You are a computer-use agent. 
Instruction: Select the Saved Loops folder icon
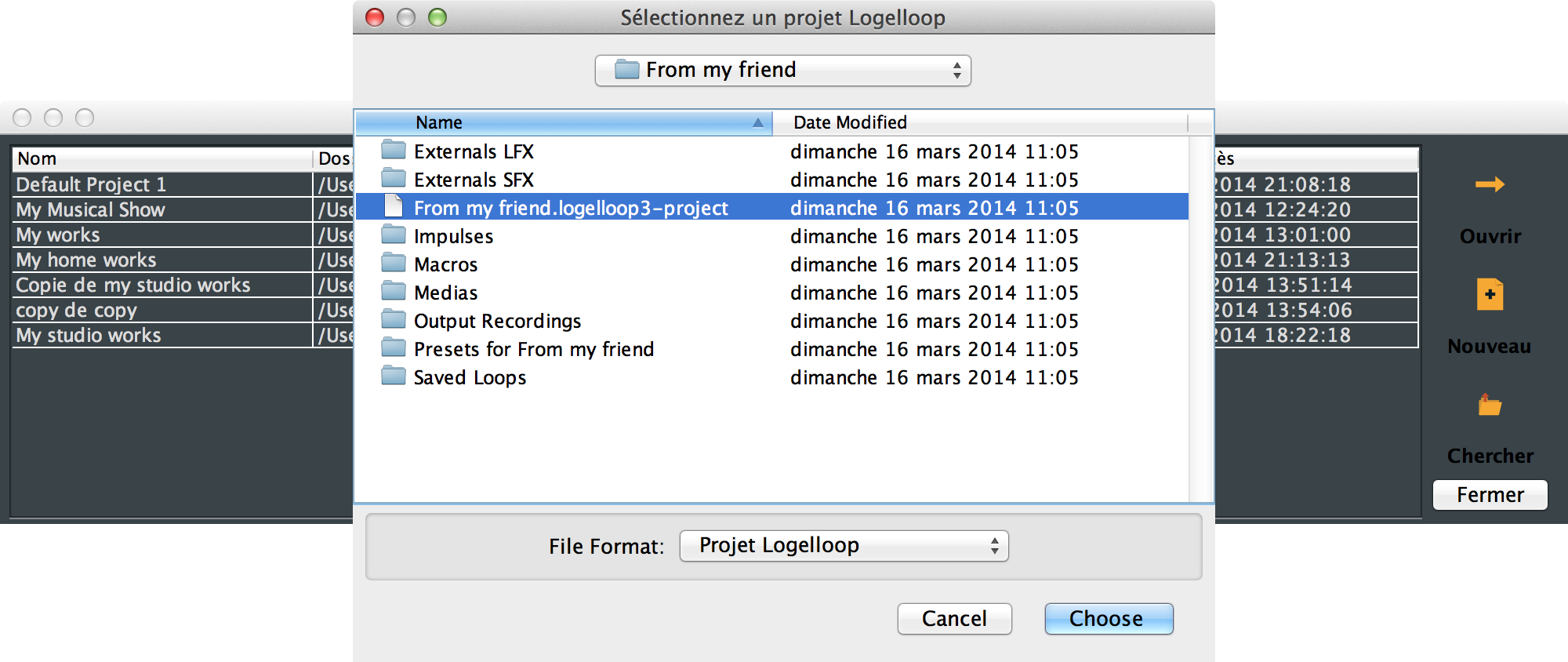click(394, 376)
